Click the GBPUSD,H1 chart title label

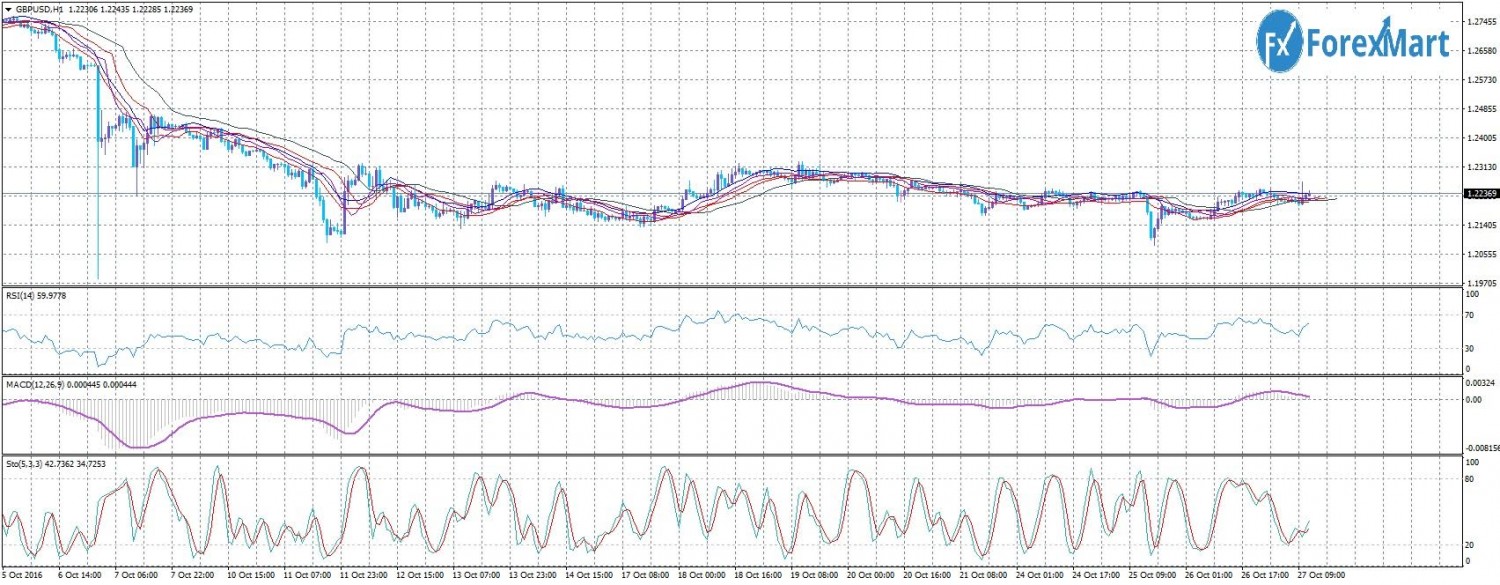point(40,9)
